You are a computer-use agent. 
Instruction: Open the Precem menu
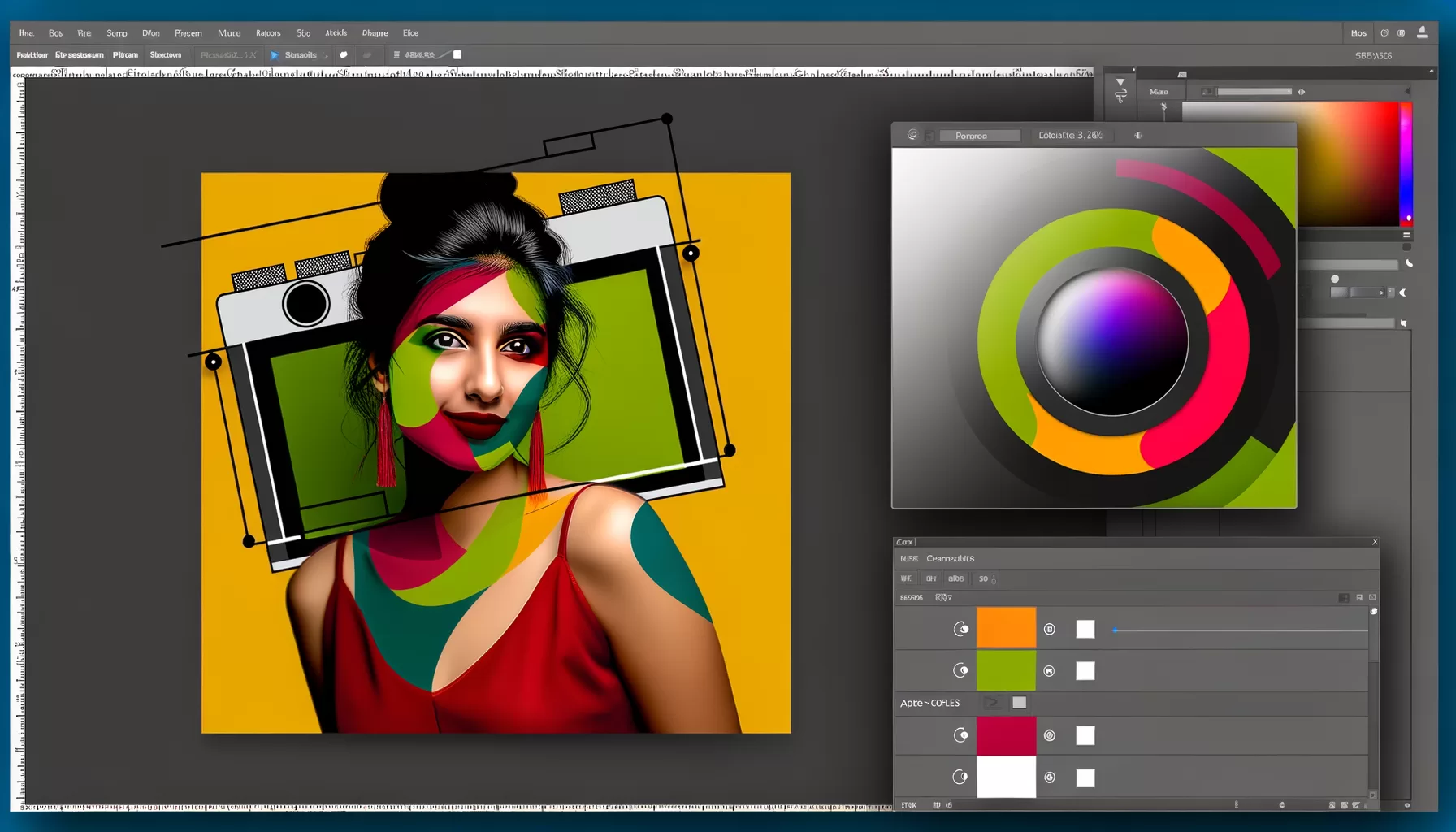tap(188, 33)
